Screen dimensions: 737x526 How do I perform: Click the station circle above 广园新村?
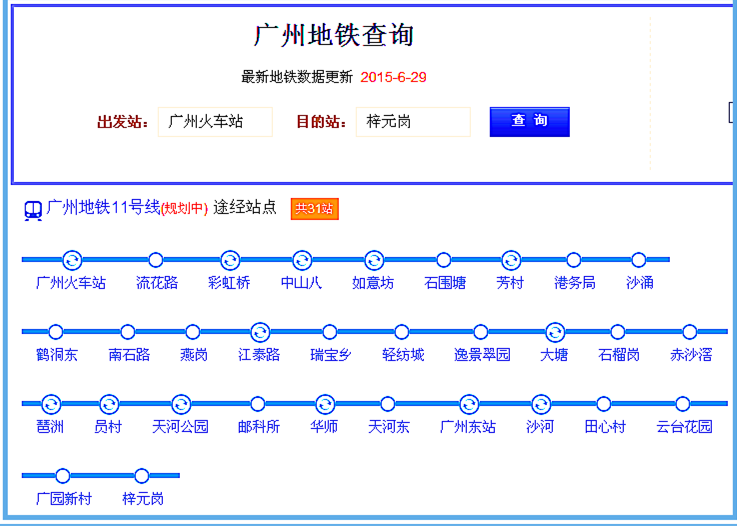pyautogui.click(x=63, y=476)
